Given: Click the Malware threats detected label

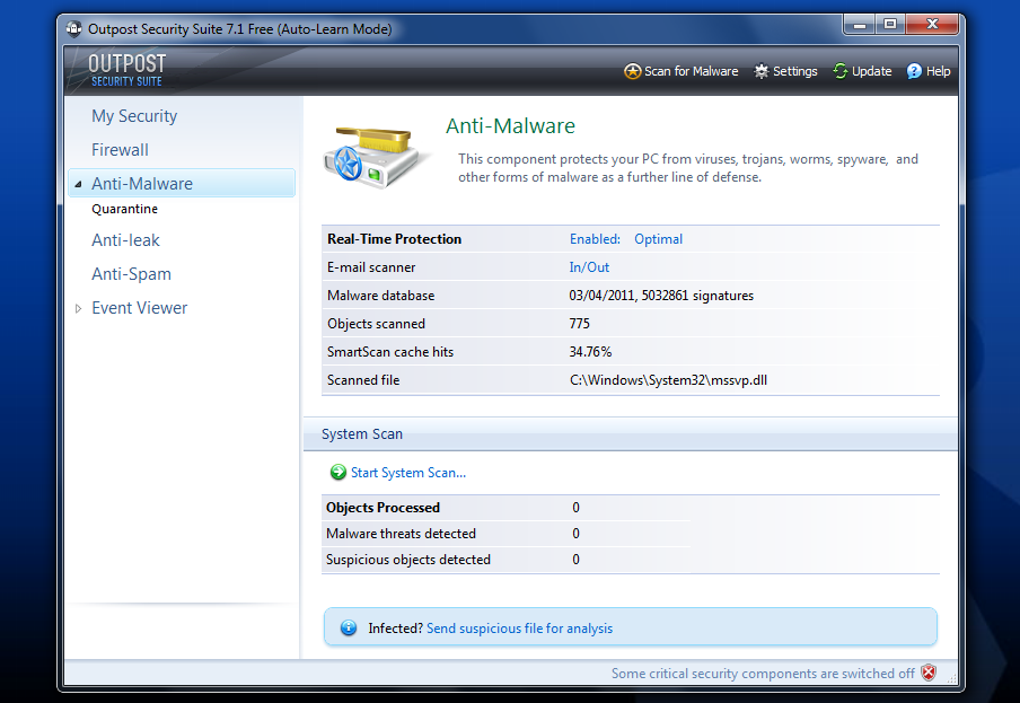Looking at the screenshot, I should click(401, 534).
